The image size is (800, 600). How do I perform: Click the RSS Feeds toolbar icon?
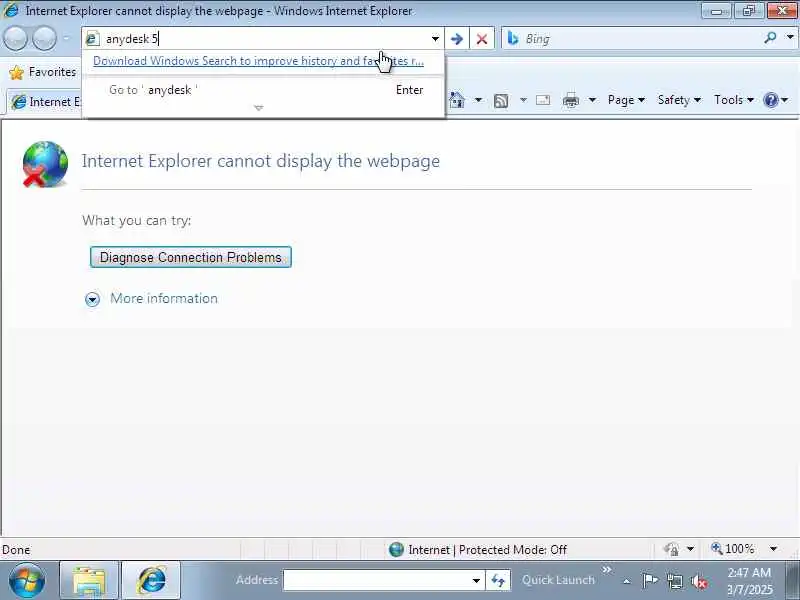(501, 101)
